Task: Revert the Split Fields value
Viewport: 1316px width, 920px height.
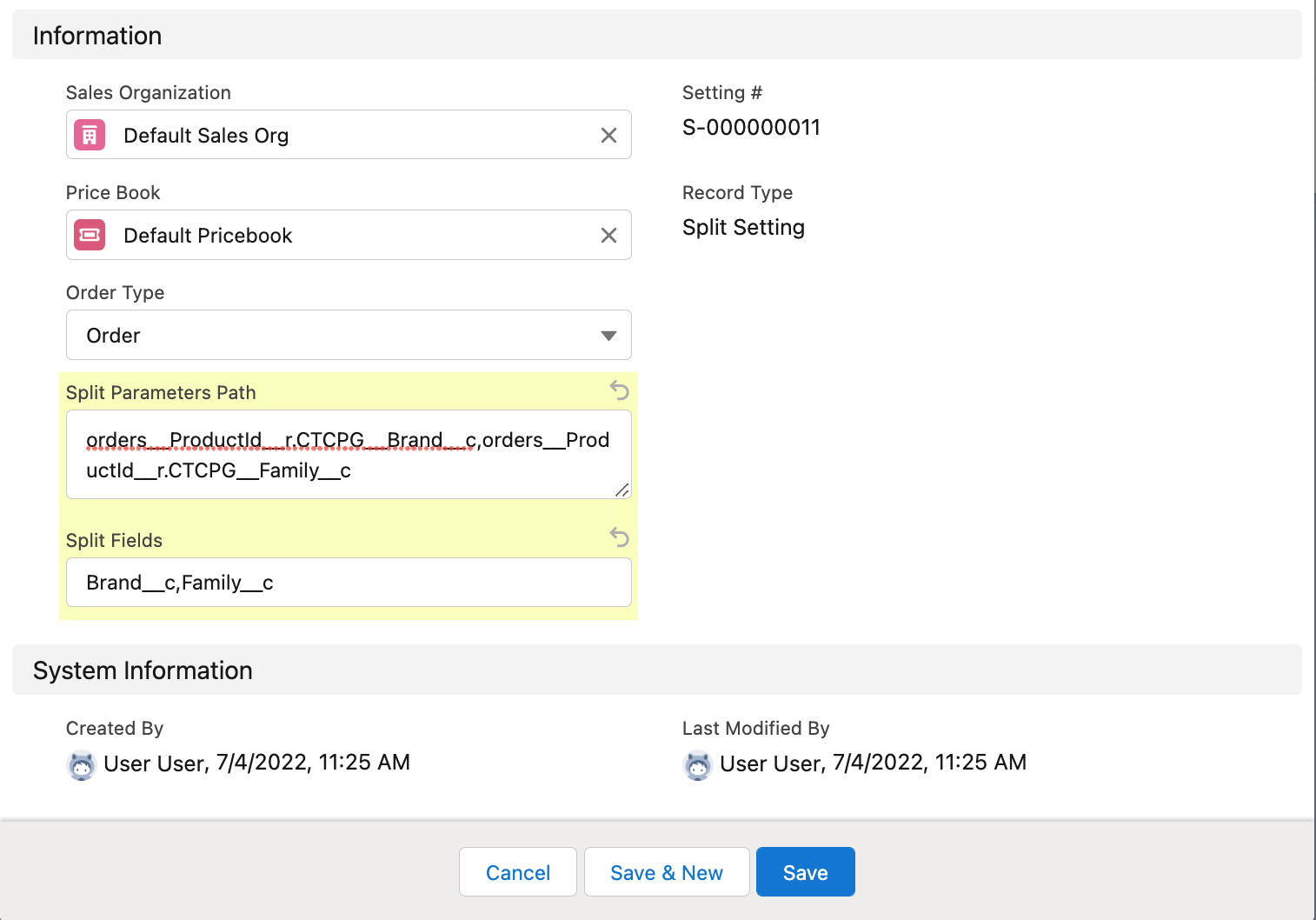Action: coord(619,537)
